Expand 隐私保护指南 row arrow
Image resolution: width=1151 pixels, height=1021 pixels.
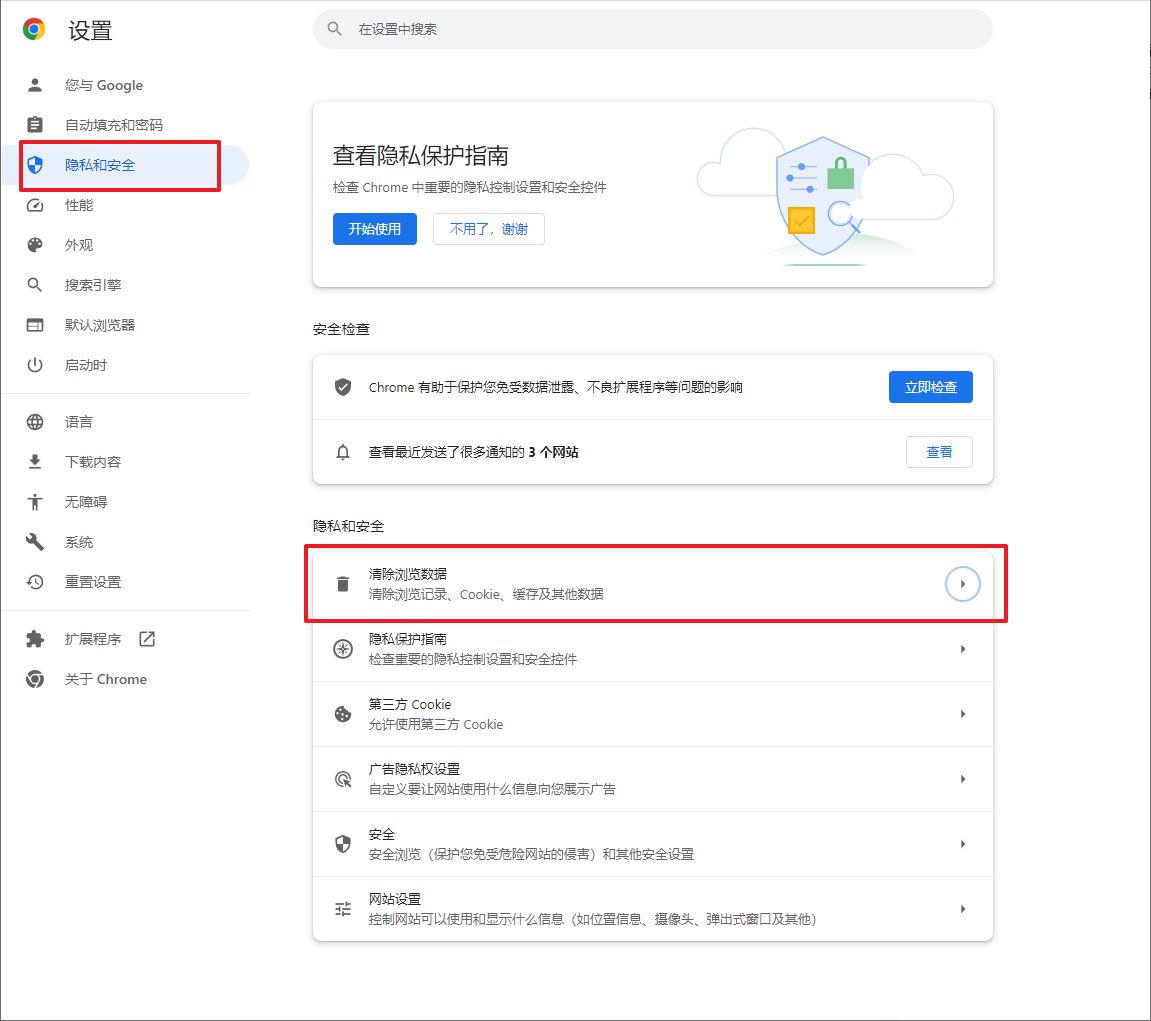click(x=962, y=649)
